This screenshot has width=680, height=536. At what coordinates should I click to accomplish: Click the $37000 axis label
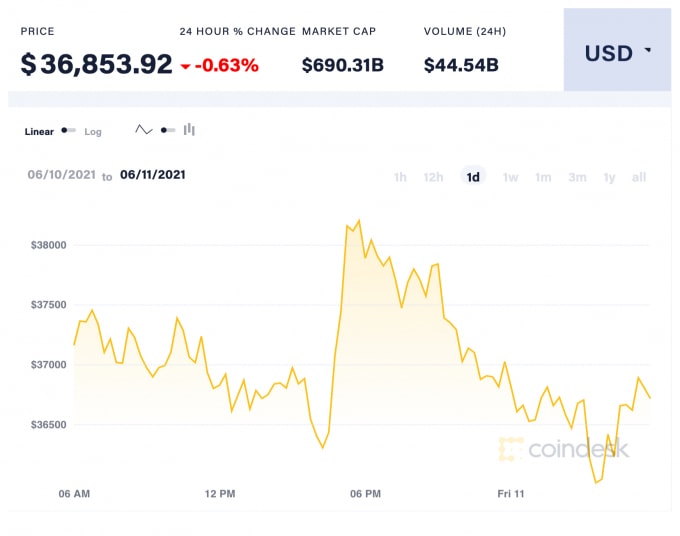click(x=49, y=365)
